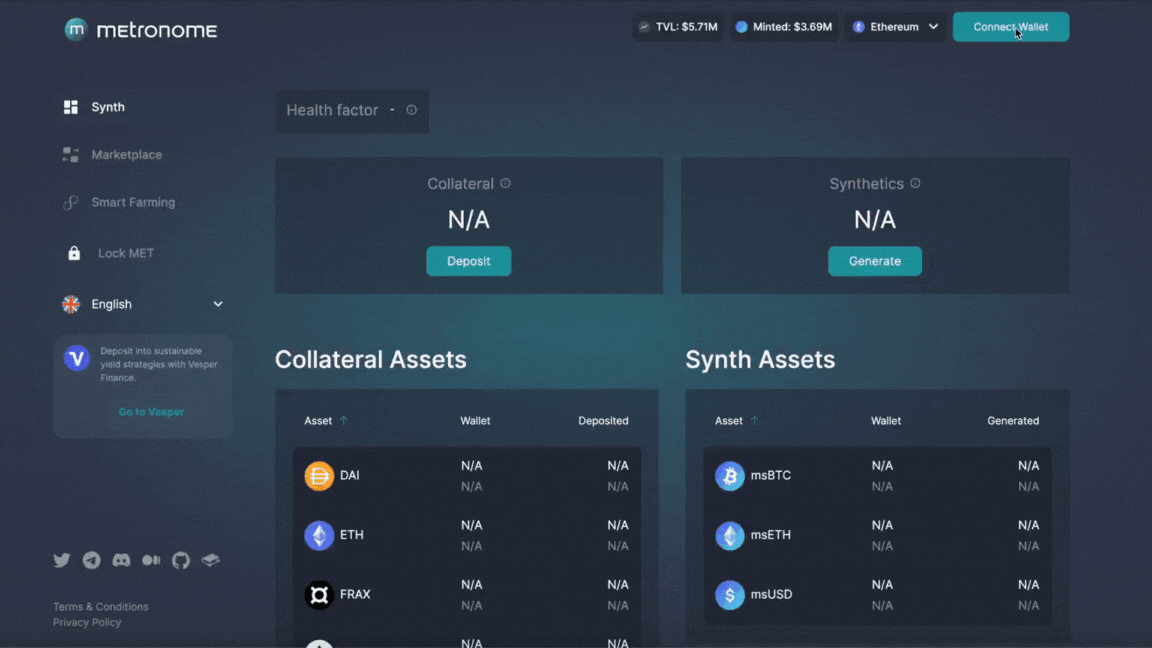Select the DAI asset name
Image resolution: width=1152 pixels, height=648 pixels.
pos(350,476)
